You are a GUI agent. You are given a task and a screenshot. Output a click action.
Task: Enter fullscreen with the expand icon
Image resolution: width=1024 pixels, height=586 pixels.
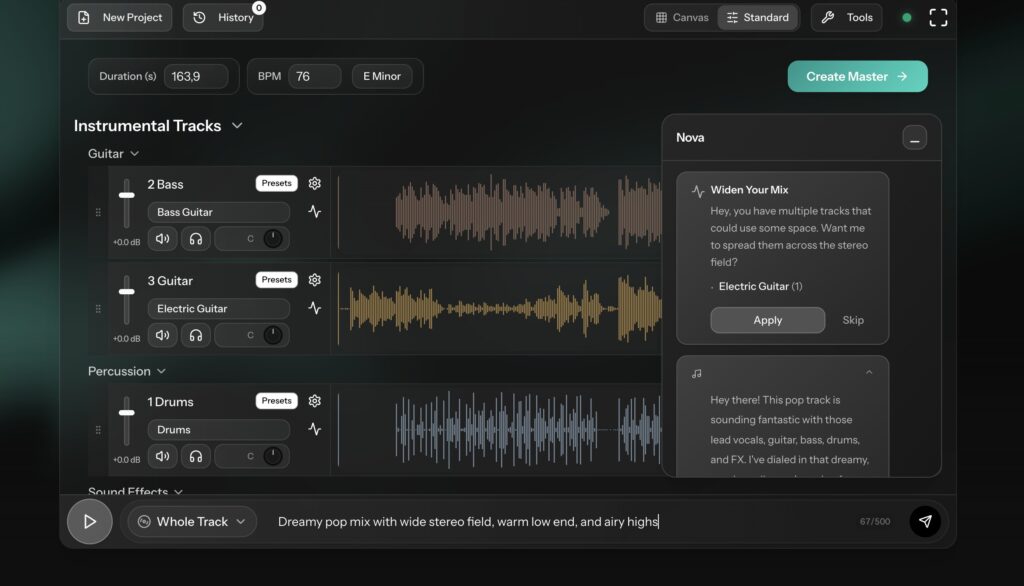coord(938,17)
